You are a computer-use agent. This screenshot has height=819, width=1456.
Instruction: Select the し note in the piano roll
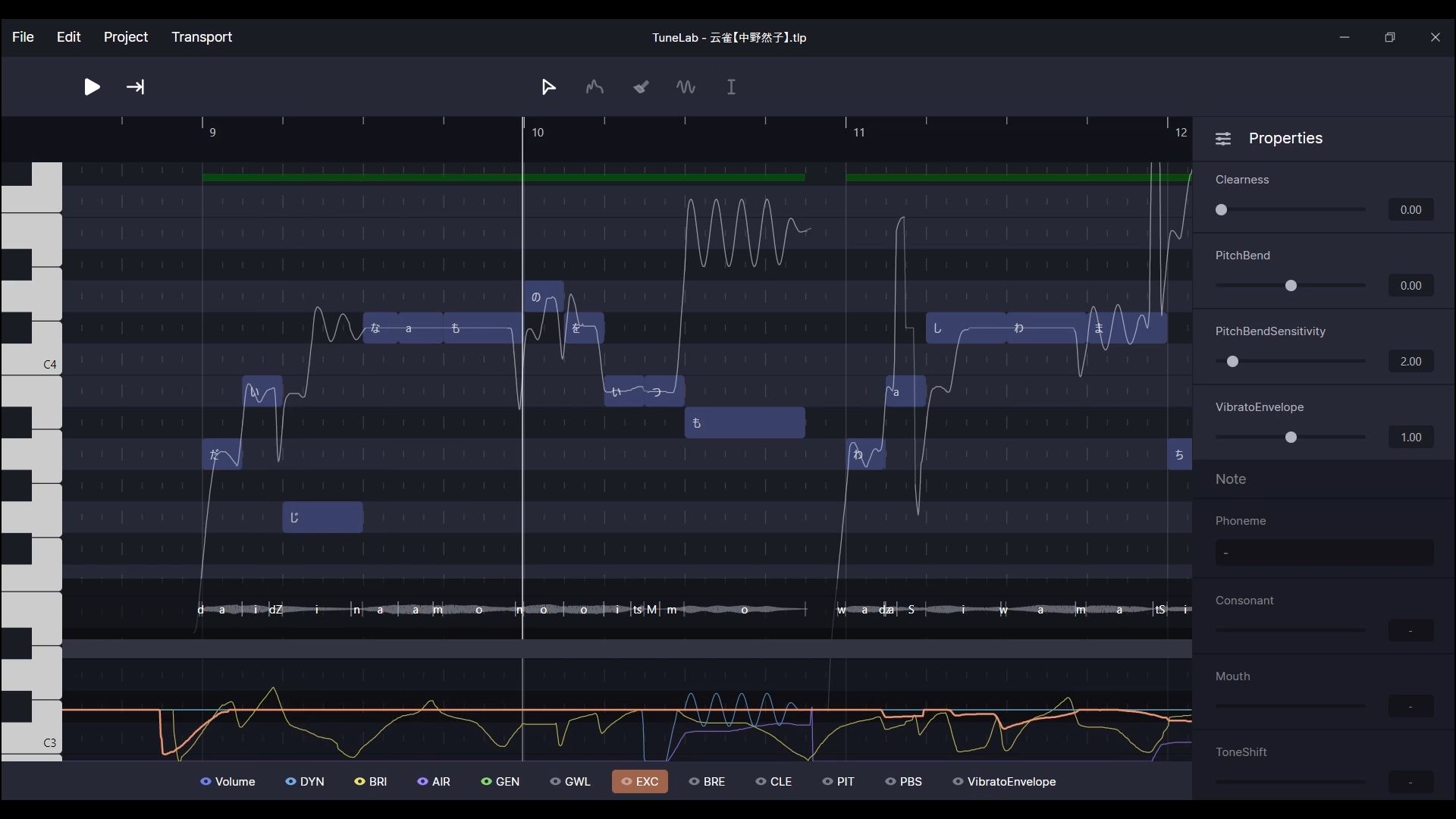click(x=966, y=328)
